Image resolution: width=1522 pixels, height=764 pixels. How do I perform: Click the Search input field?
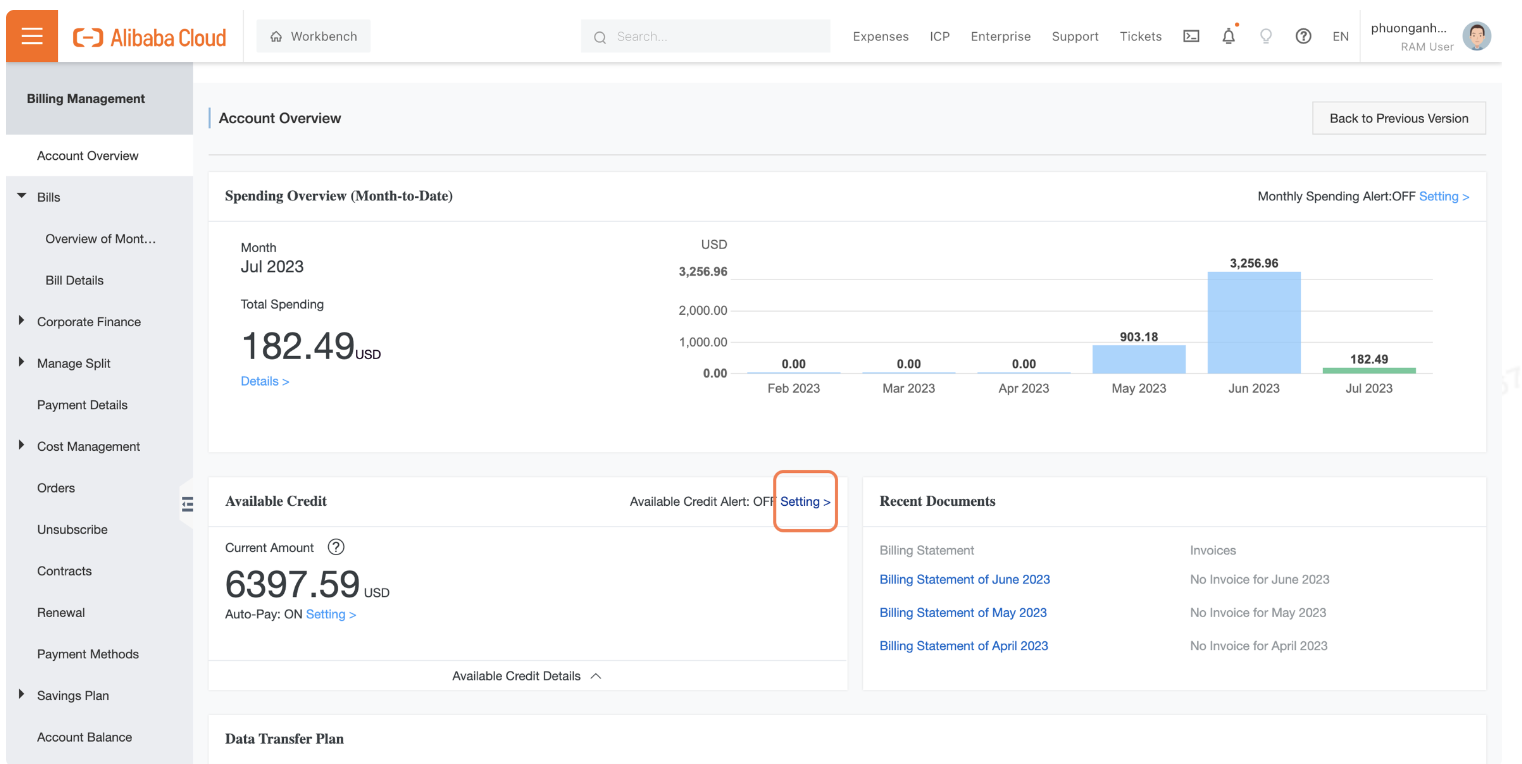[x=705, y=36]
